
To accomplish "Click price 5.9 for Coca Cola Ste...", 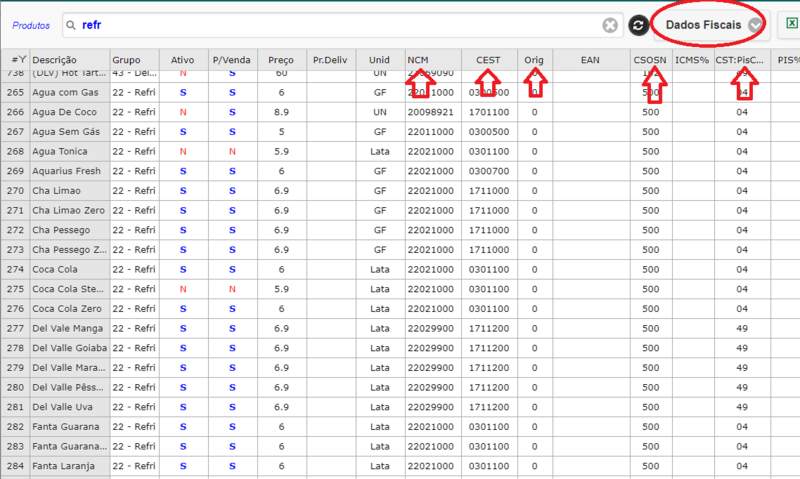I will tap(281, 289).
